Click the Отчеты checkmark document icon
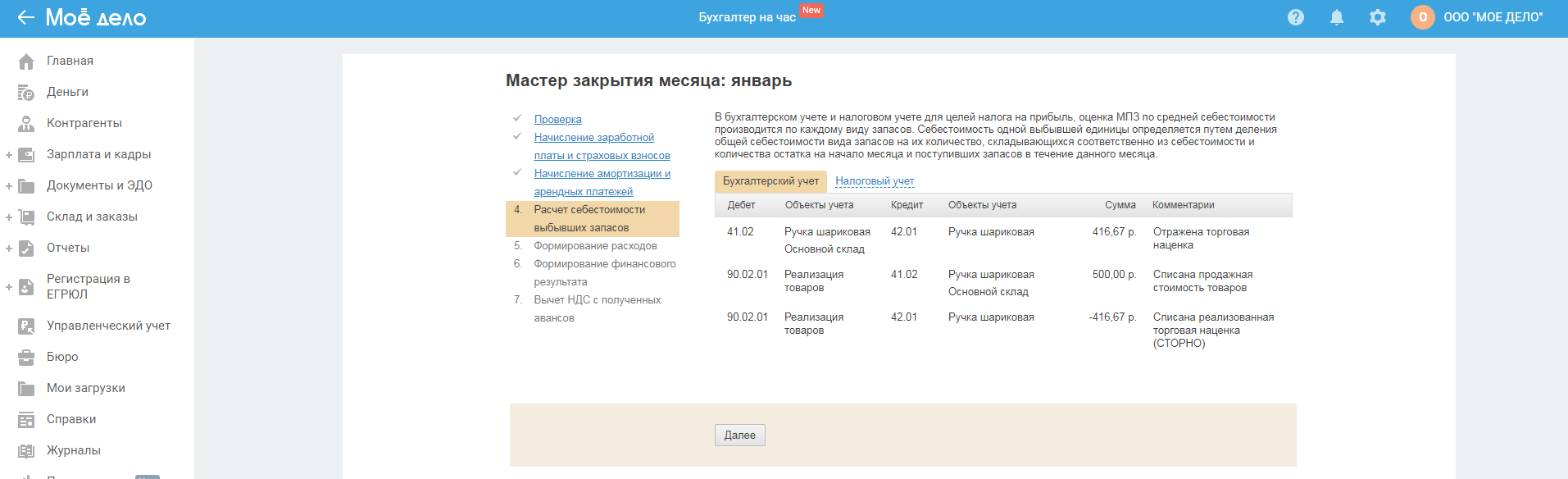This screenshot has width=1568, height=479. (x=26, y=249)
